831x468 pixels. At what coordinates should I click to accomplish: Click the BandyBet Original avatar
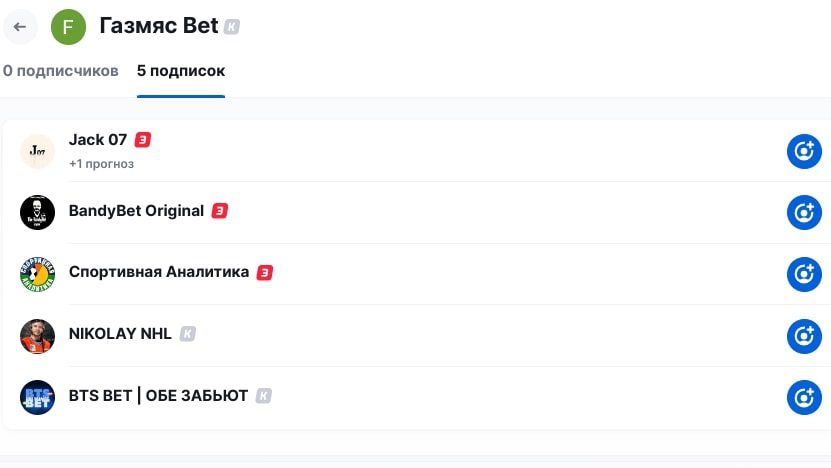38,212
